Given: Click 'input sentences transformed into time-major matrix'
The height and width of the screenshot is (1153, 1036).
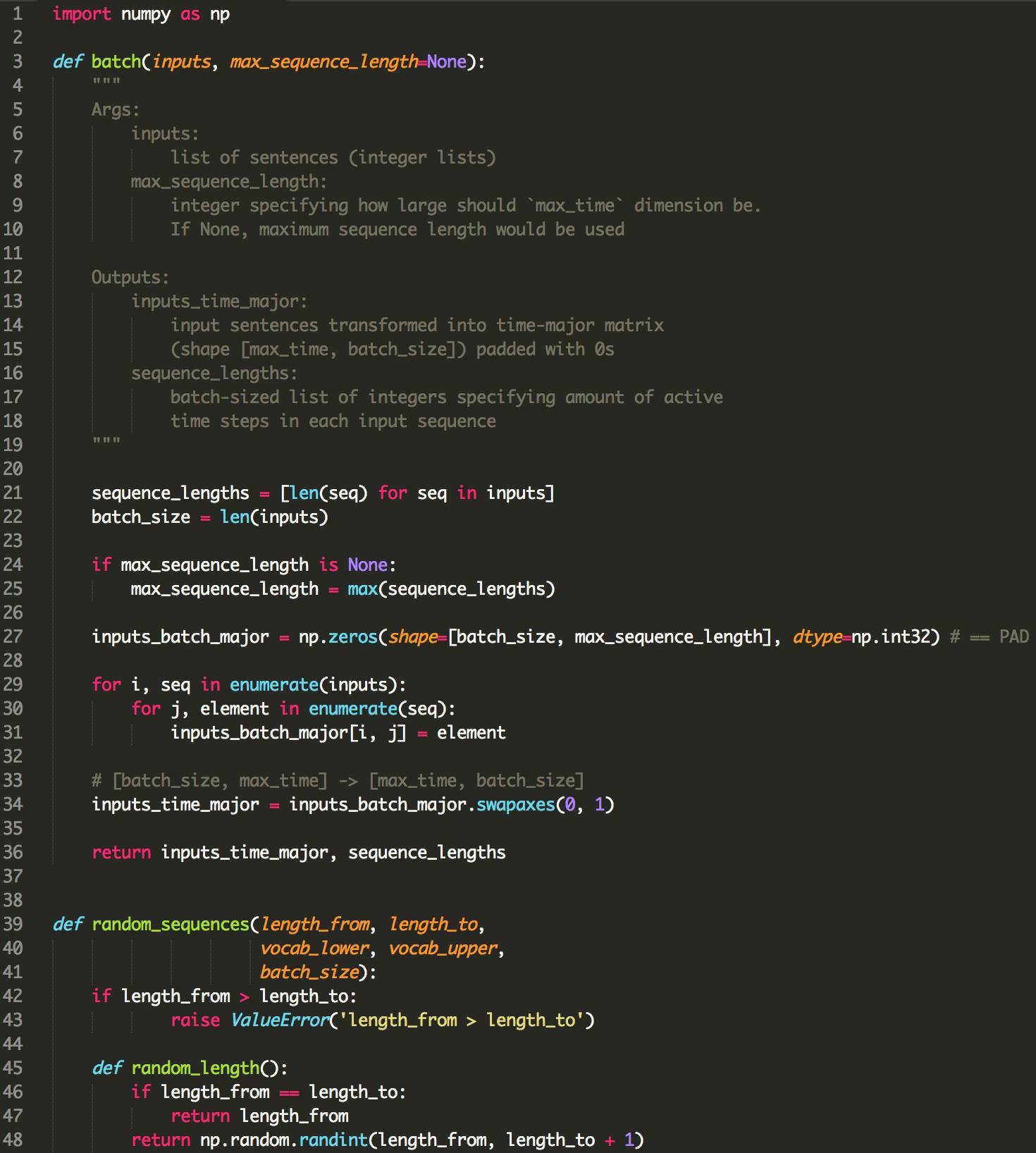Looking at the screenshot, I should [417, 325].
